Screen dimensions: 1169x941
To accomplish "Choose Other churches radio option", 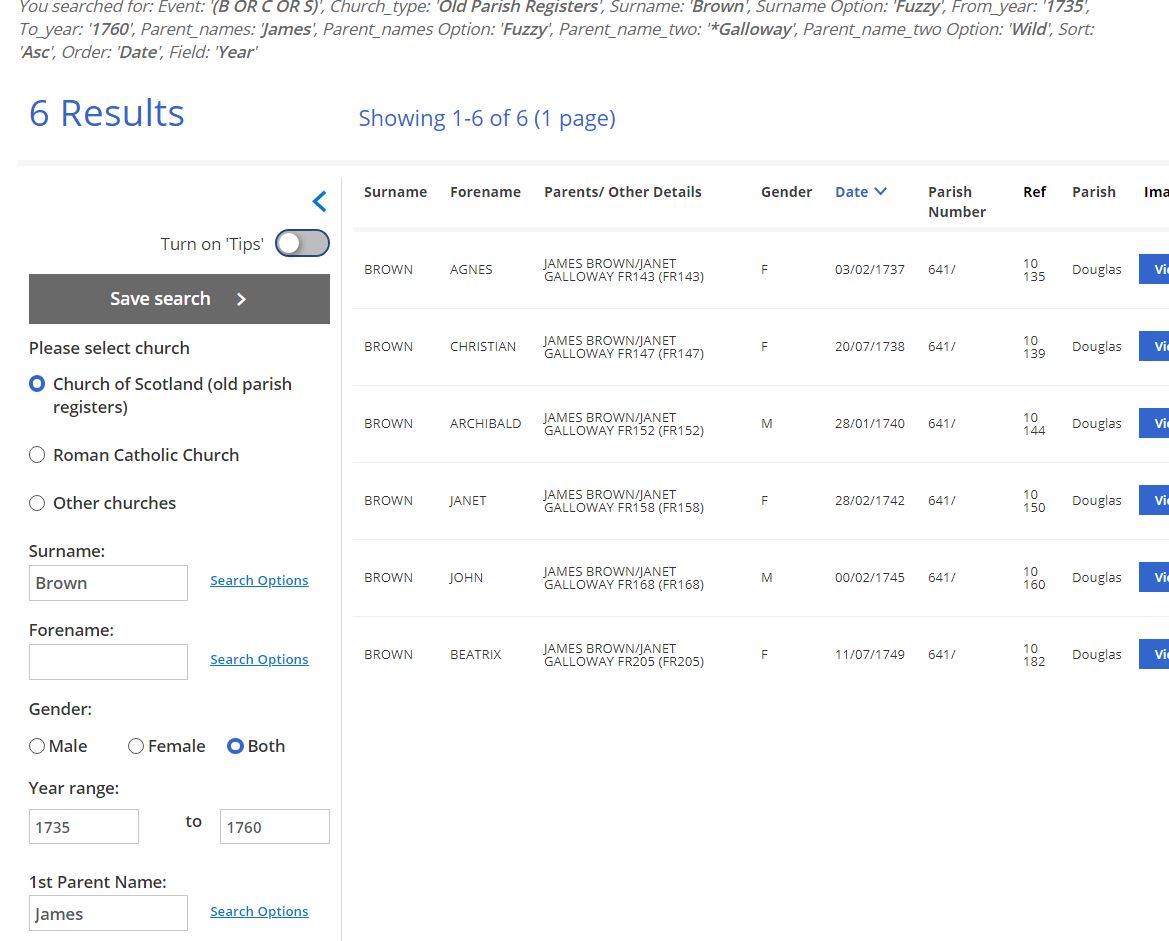I will pyautogui.click(x=38, y=503).
